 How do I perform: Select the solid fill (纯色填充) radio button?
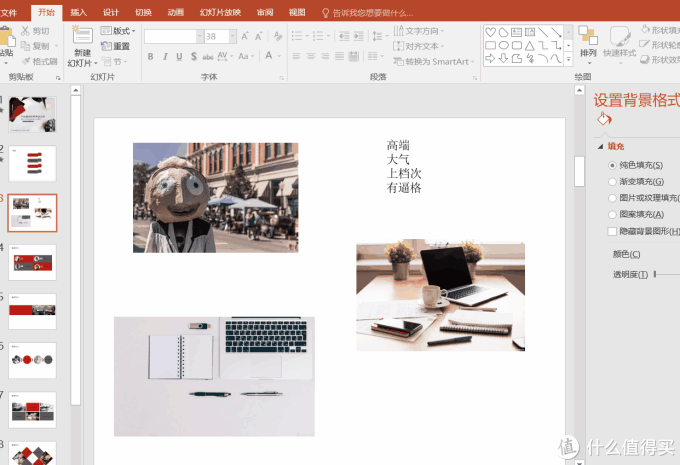(x=612, y=165)
